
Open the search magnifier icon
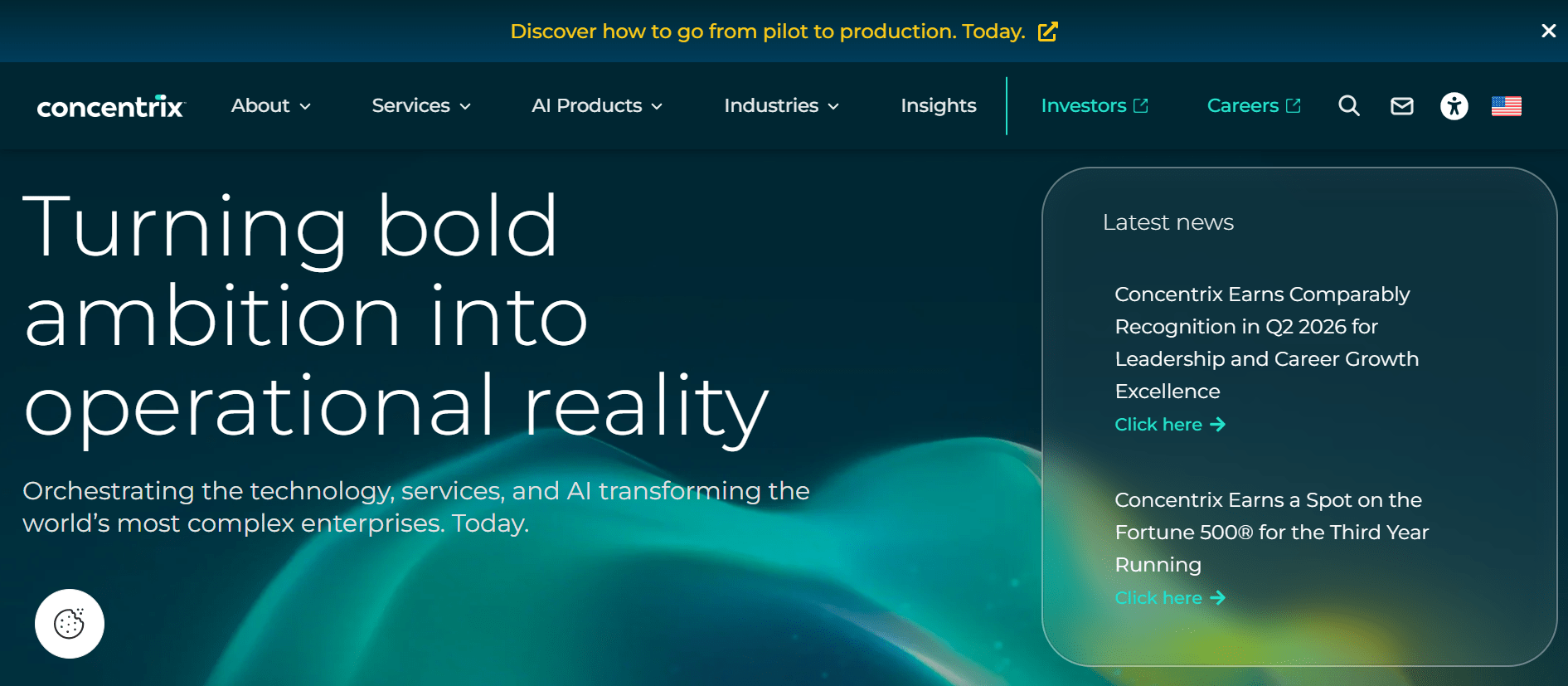tap(1349, 106)
